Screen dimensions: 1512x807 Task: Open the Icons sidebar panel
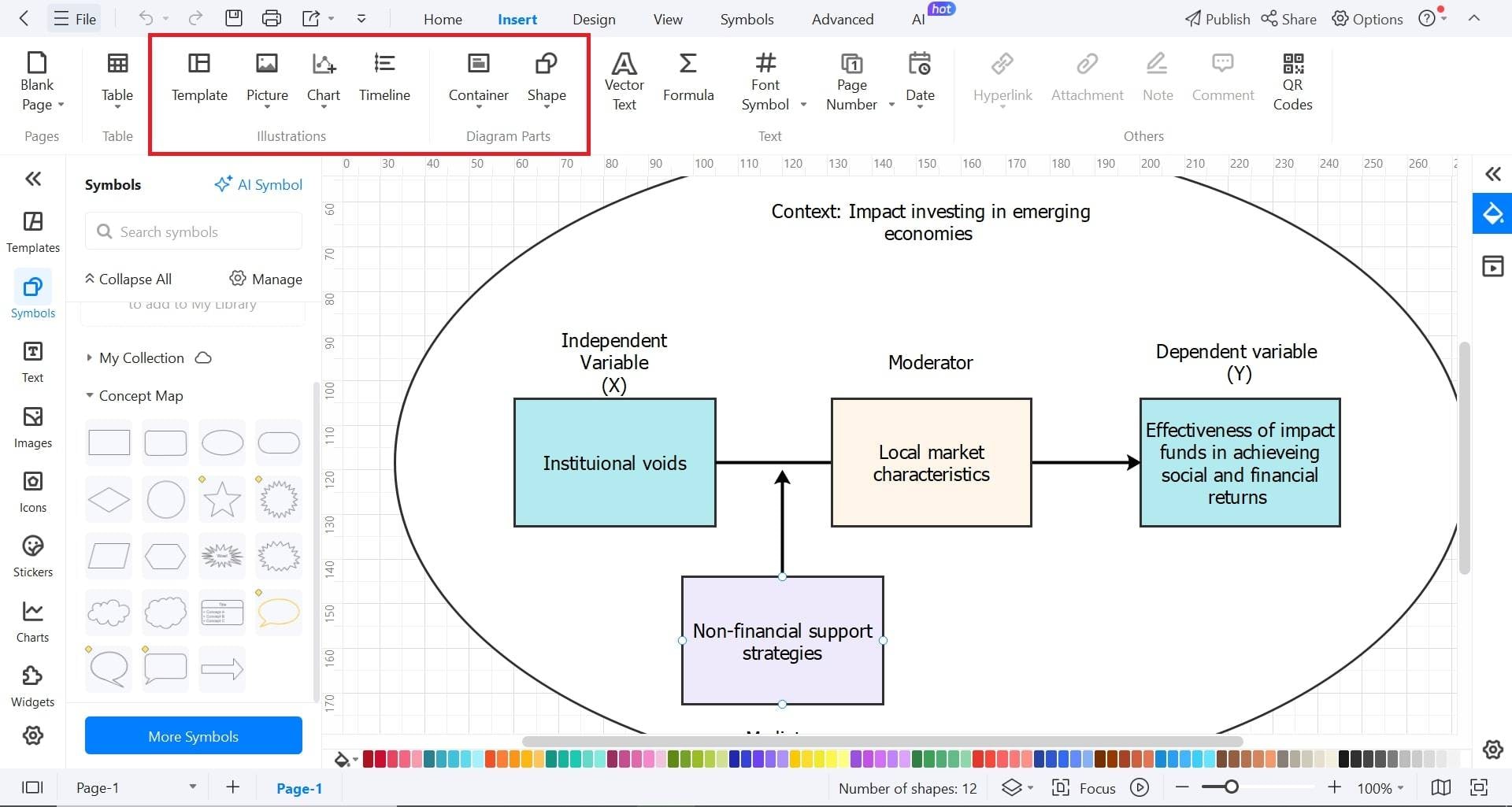[33, 492]
